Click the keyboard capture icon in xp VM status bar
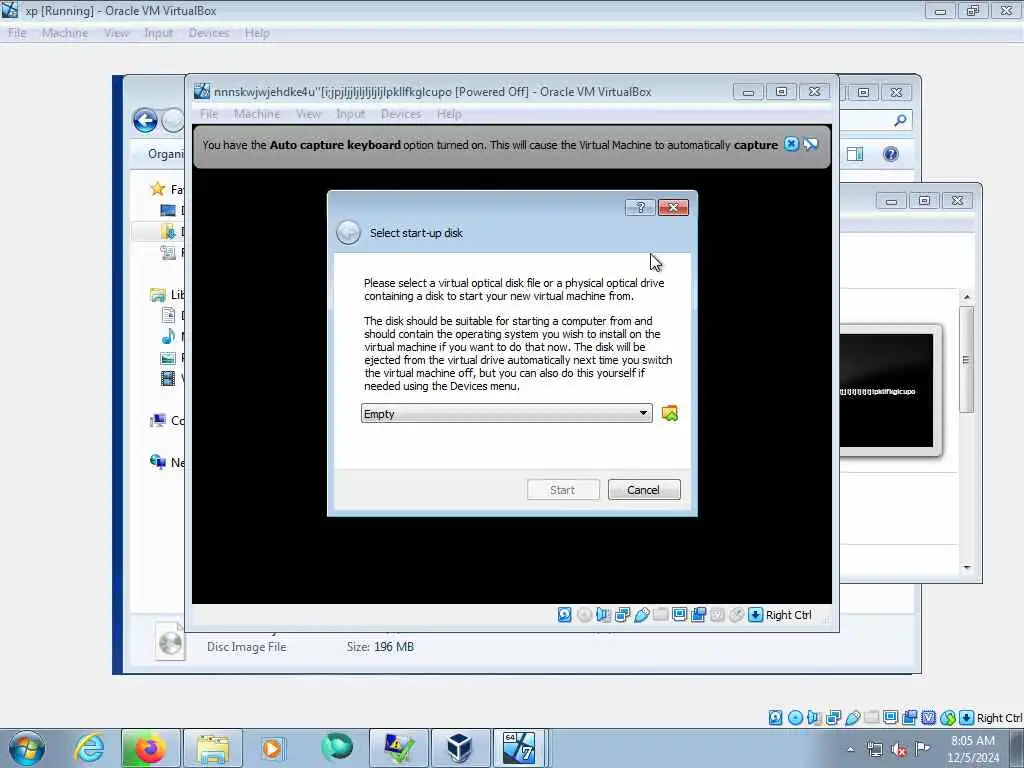This screenshot has width=1024, height=768. click(x=967, y=718)
